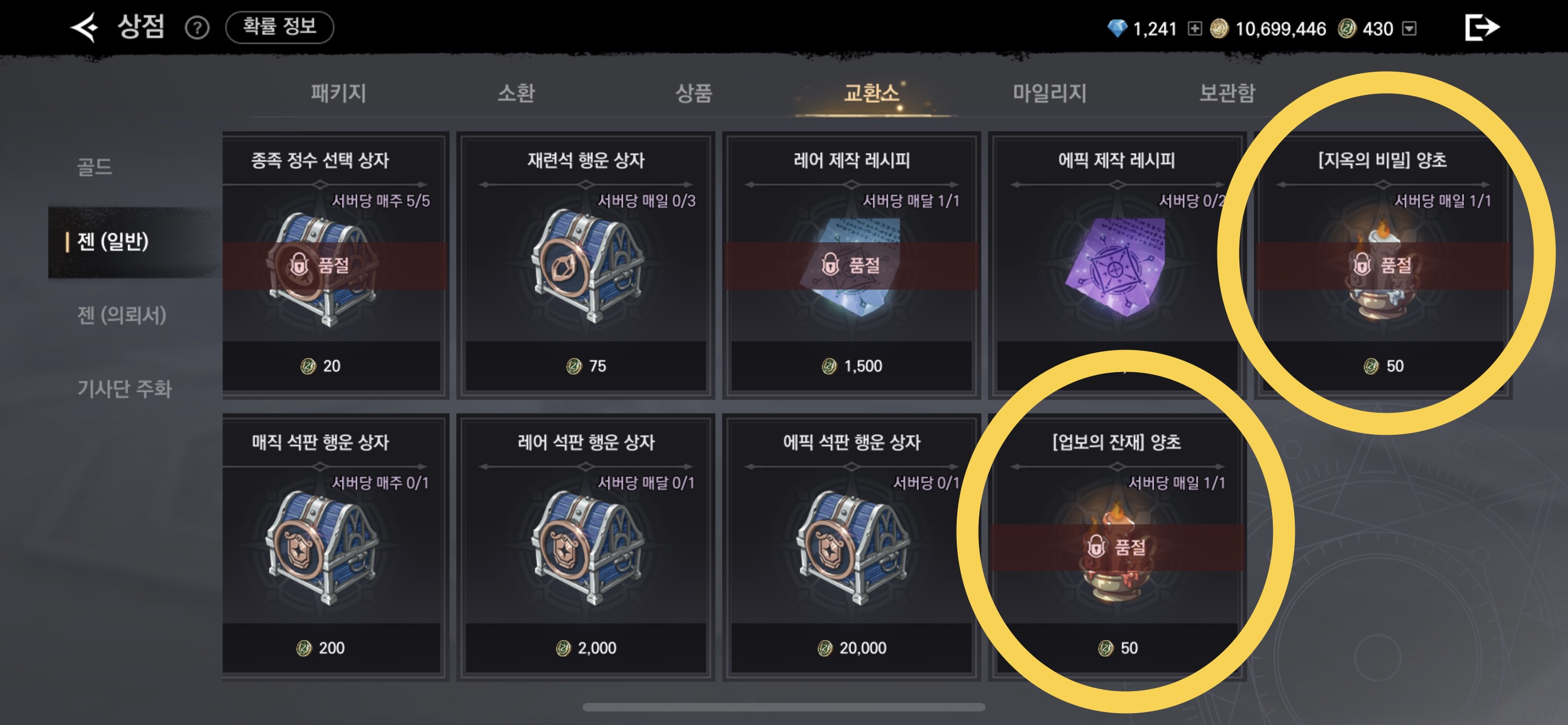The height and width of the screenshot is (725, 1568).
Task: Switch to the 패키지 tab
Action: (339, 93)
